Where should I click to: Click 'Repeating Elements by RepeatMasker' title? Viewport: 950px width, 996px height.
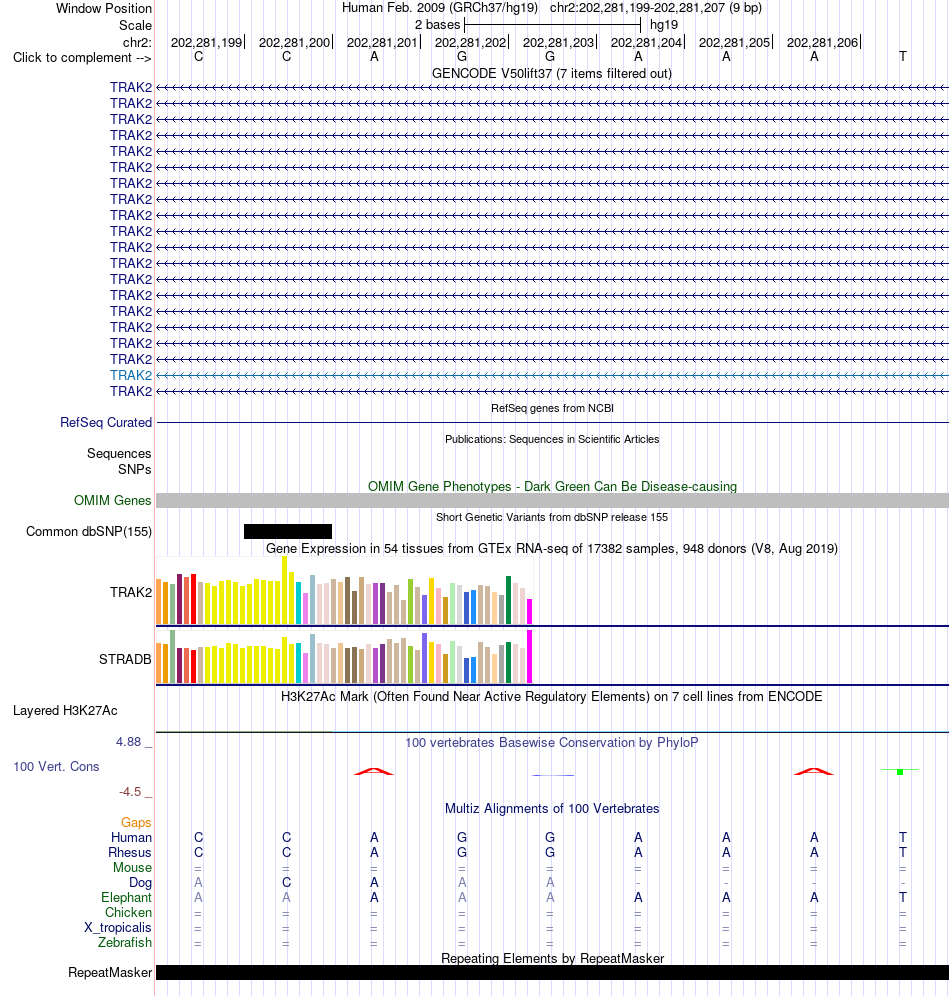[x=552, y=959]
